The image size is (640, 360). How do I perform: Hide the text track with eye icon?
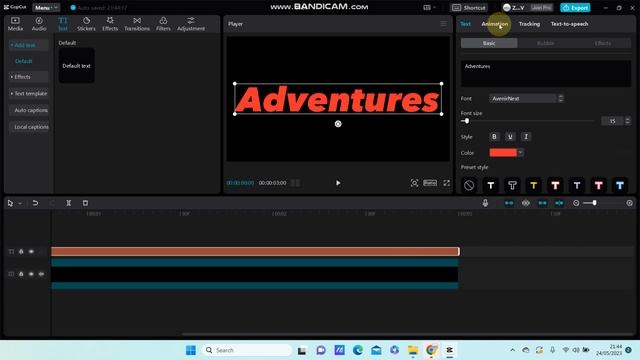[x=31, y=252]
